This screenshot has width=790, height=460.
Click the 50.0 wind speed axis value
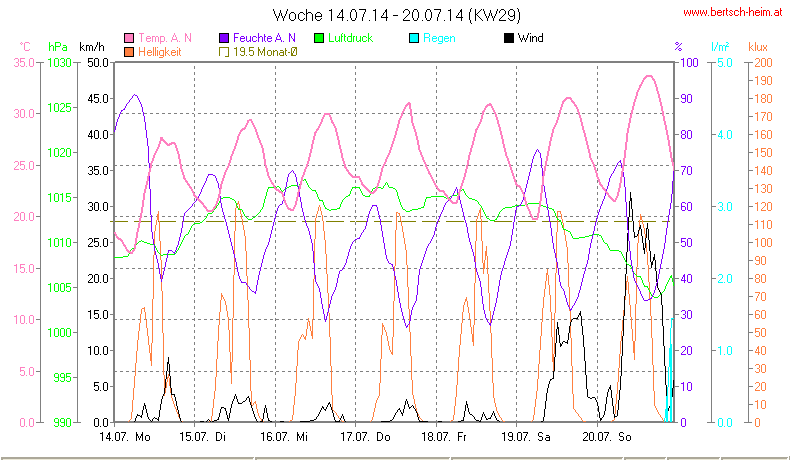tap(98, 63)
